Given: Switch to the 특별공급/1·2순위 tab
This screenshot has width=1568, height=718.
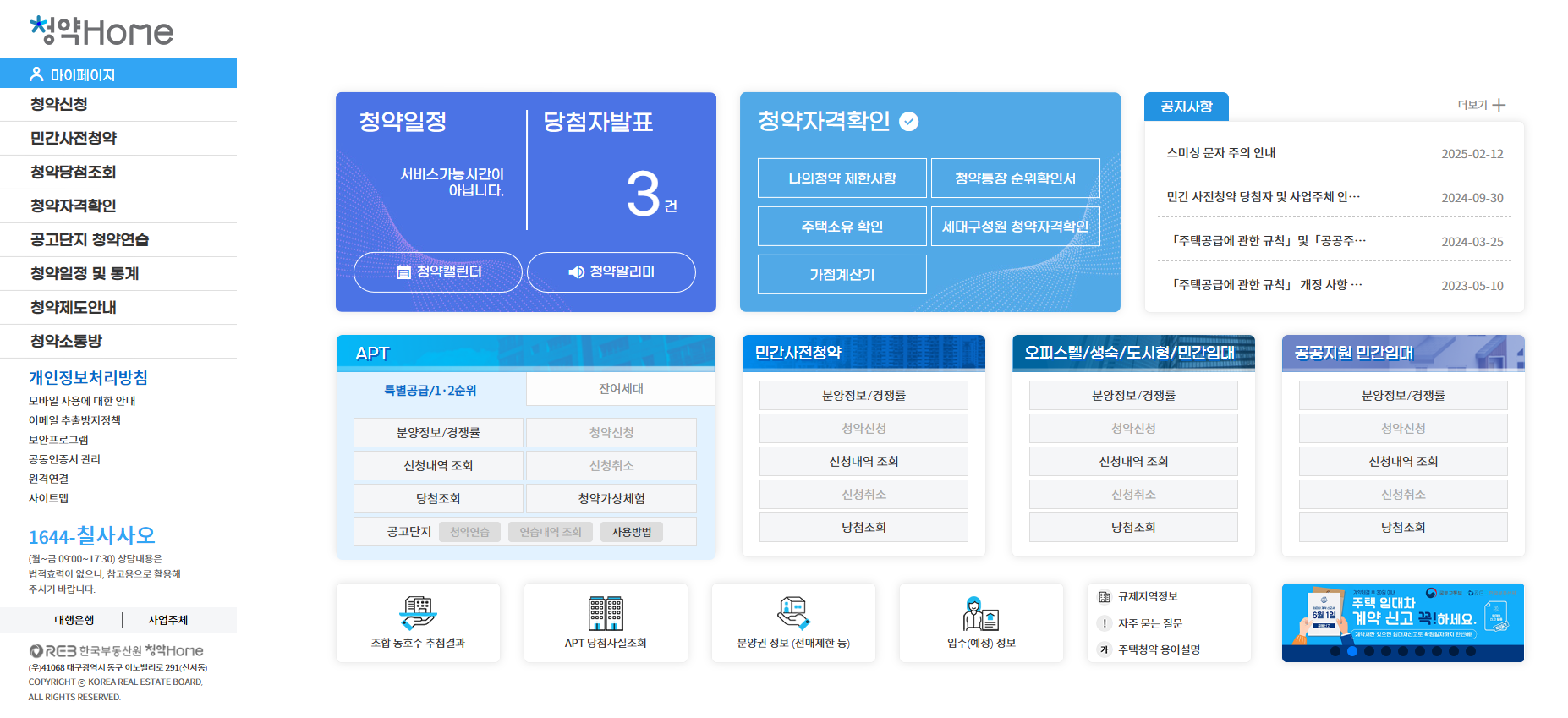Looking at the screenshot, I should [430, 390].
